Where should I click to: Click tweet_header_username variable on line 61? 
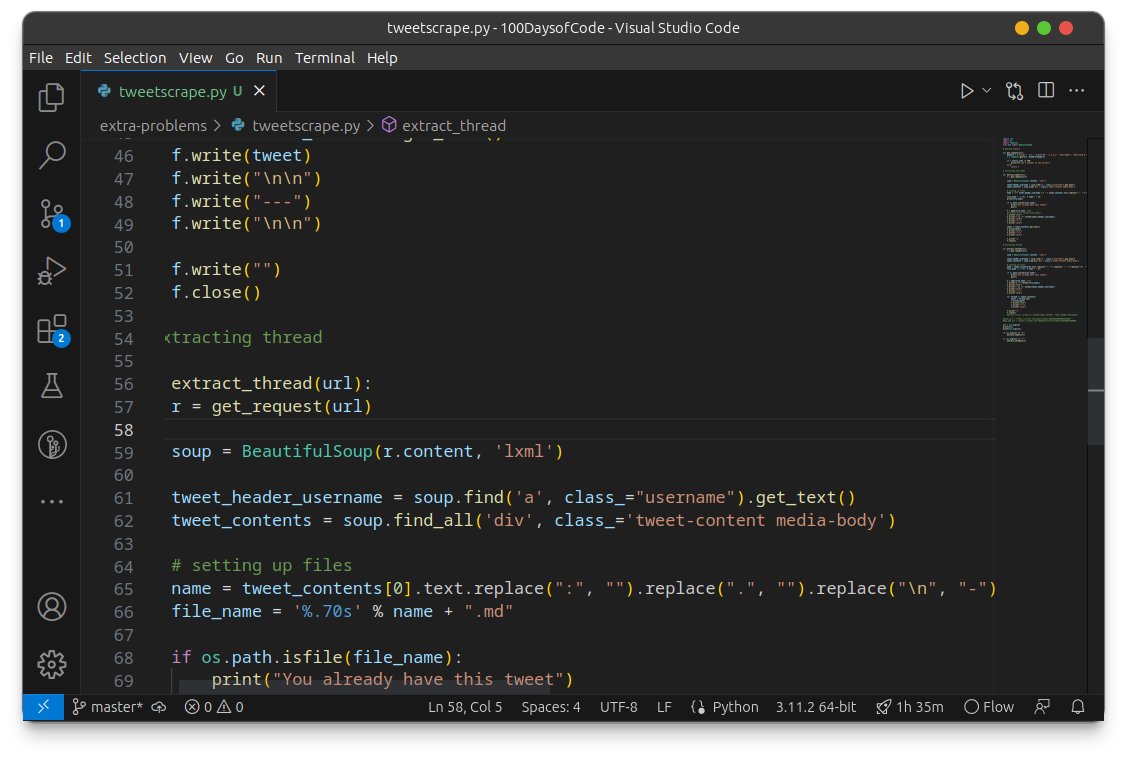[277, 498]
